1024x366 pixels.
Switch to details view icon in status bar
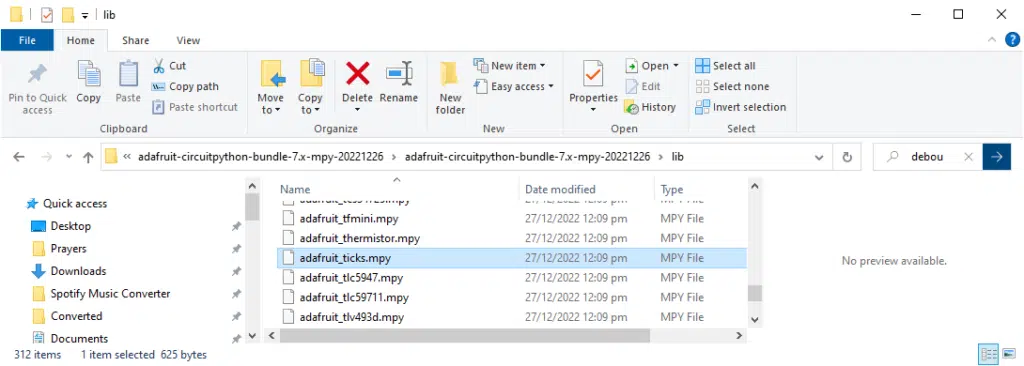[989, 355]
